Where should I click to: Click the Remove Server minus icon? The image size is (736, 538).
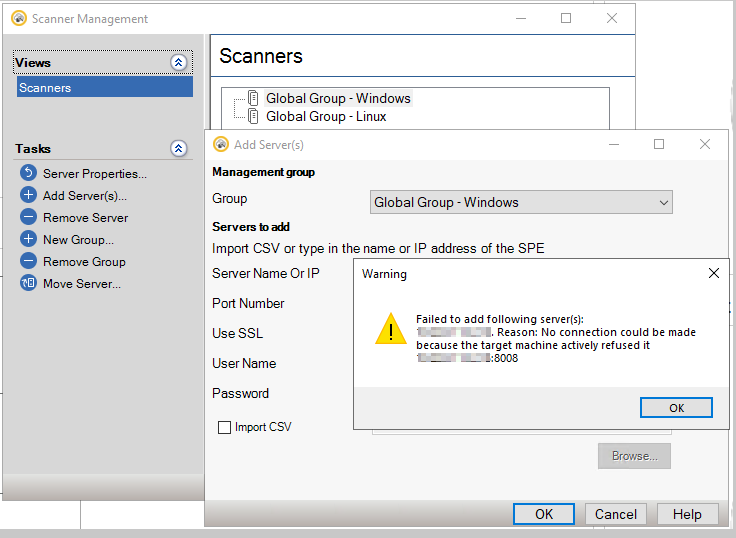pos(28,217)
